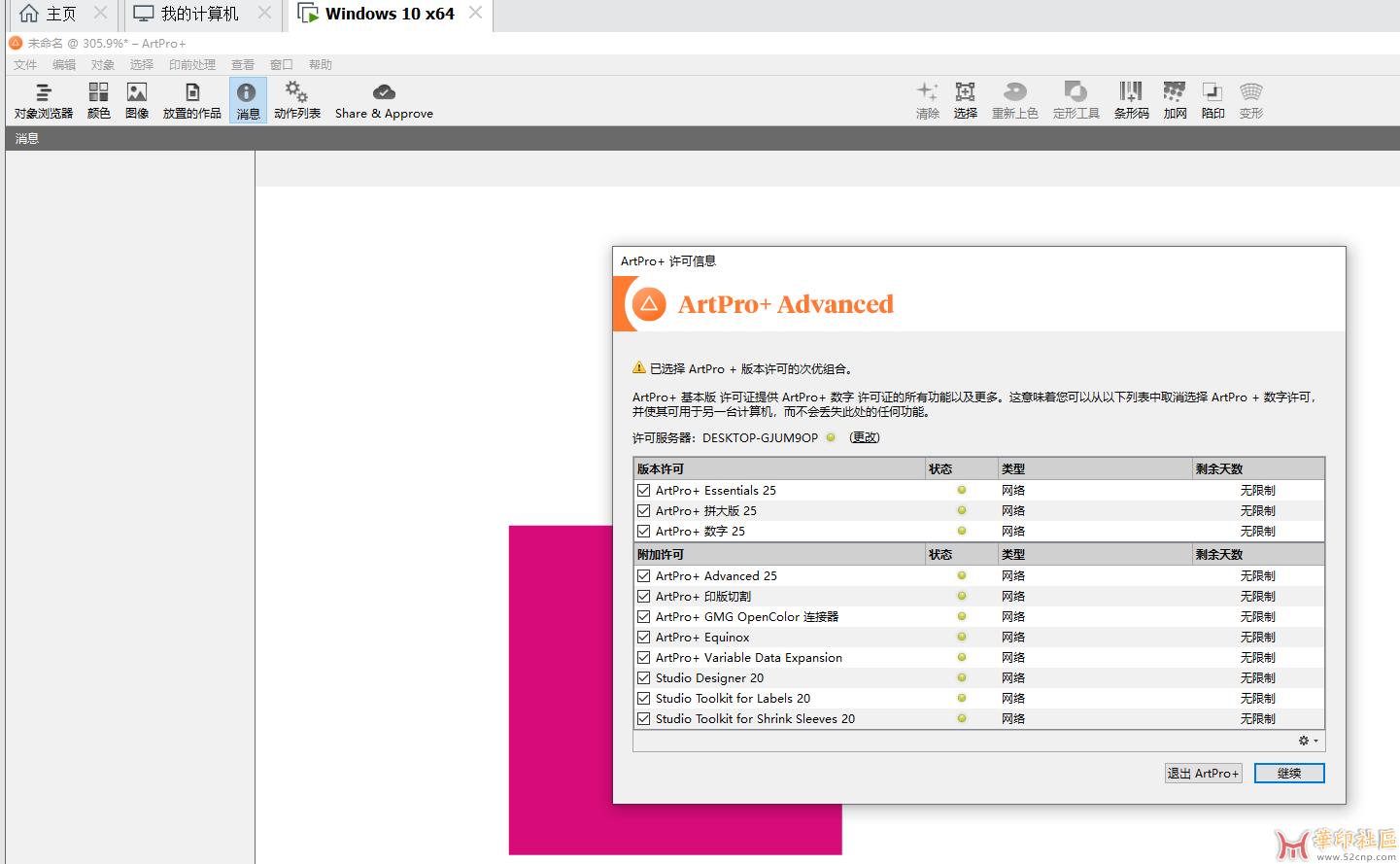Choose the Trap (陷印) tool

point(1213,101)
